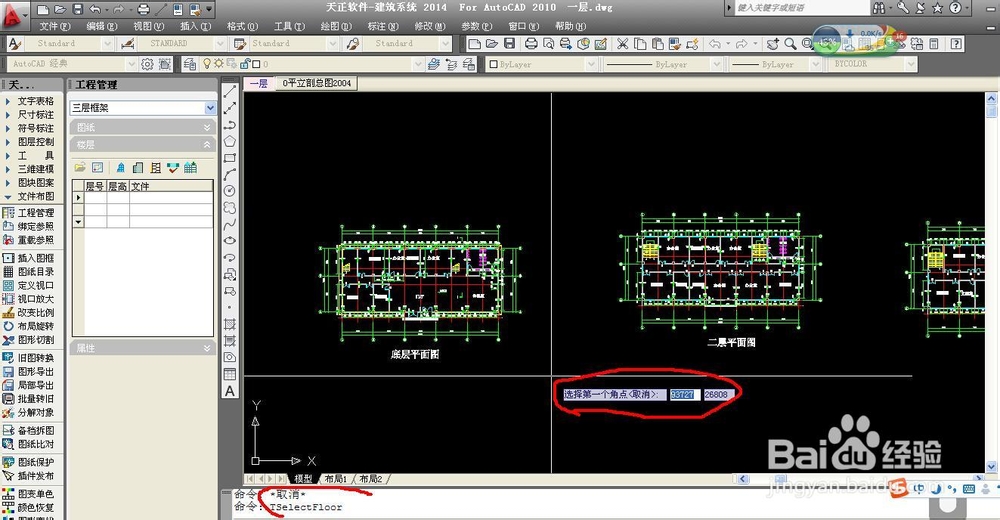Switch to the 0平立剖总图2004 drawing tab

tap(317, 83)
